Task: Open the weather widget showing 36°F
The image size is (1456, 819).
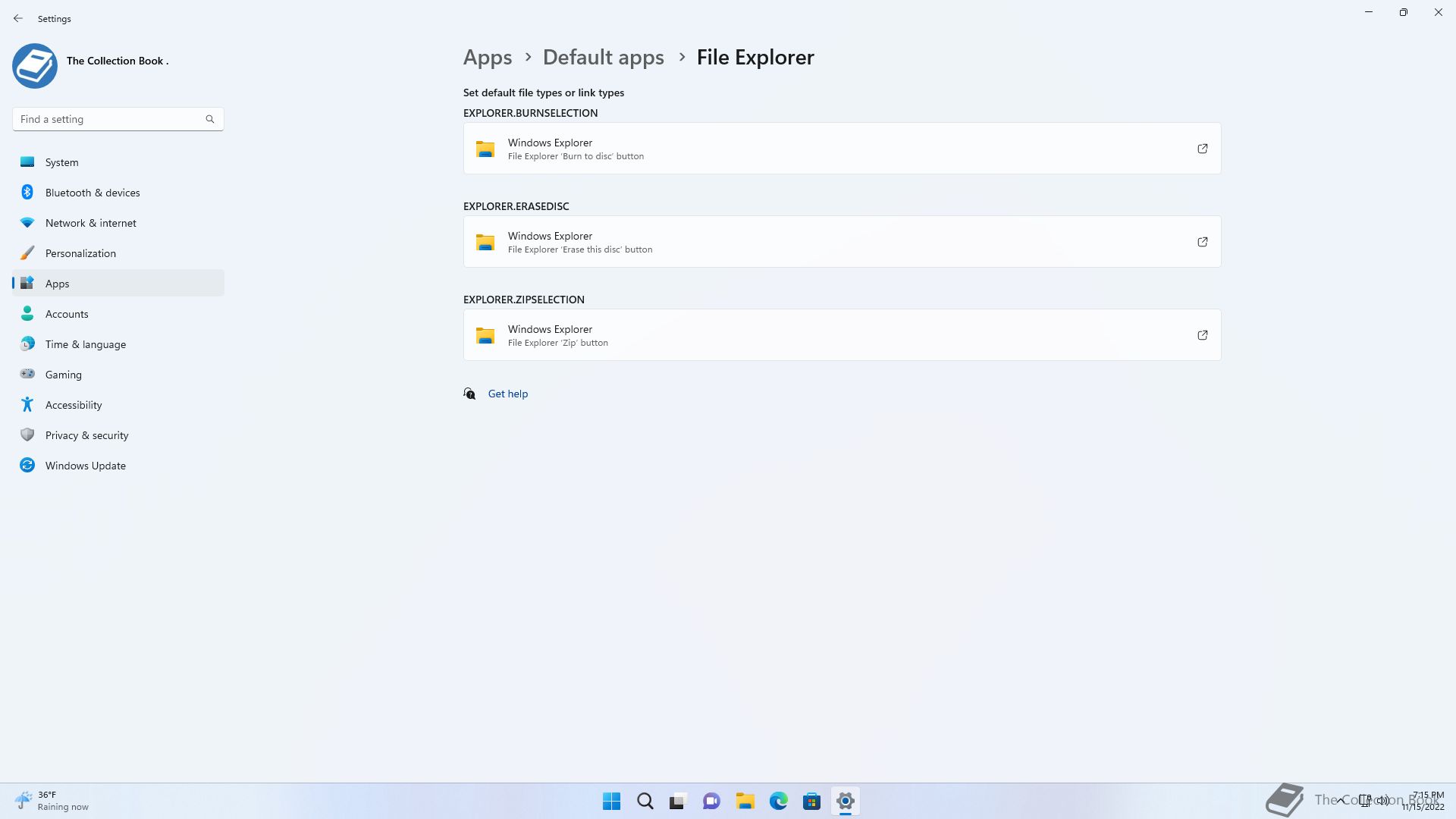Action: click(52, 801)
